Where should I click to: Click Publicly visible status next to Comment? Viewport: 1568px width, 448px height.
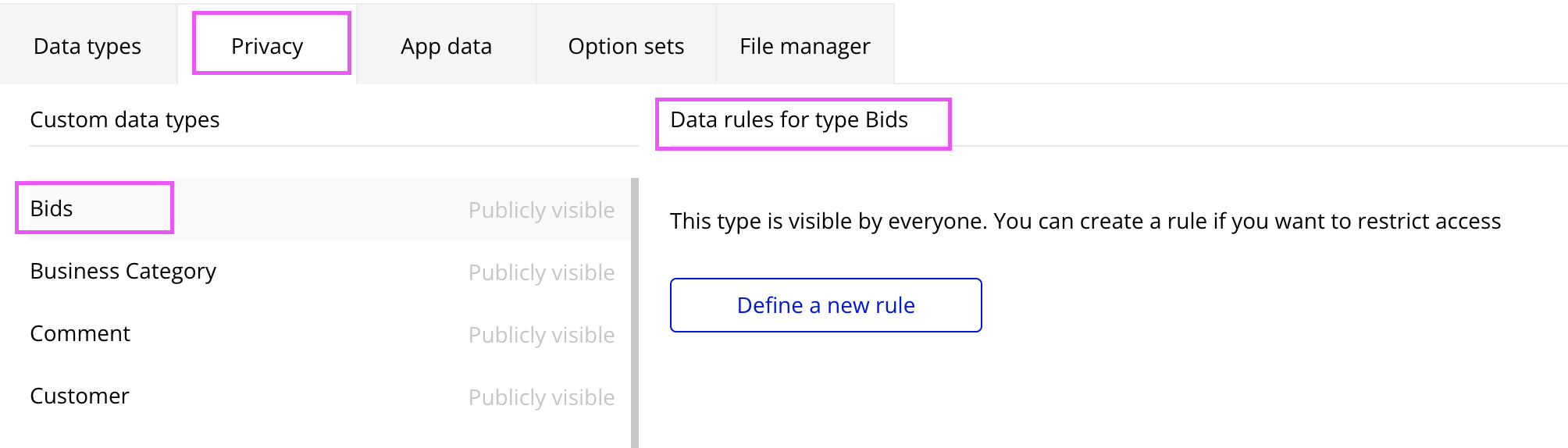(x=541, y=335)
